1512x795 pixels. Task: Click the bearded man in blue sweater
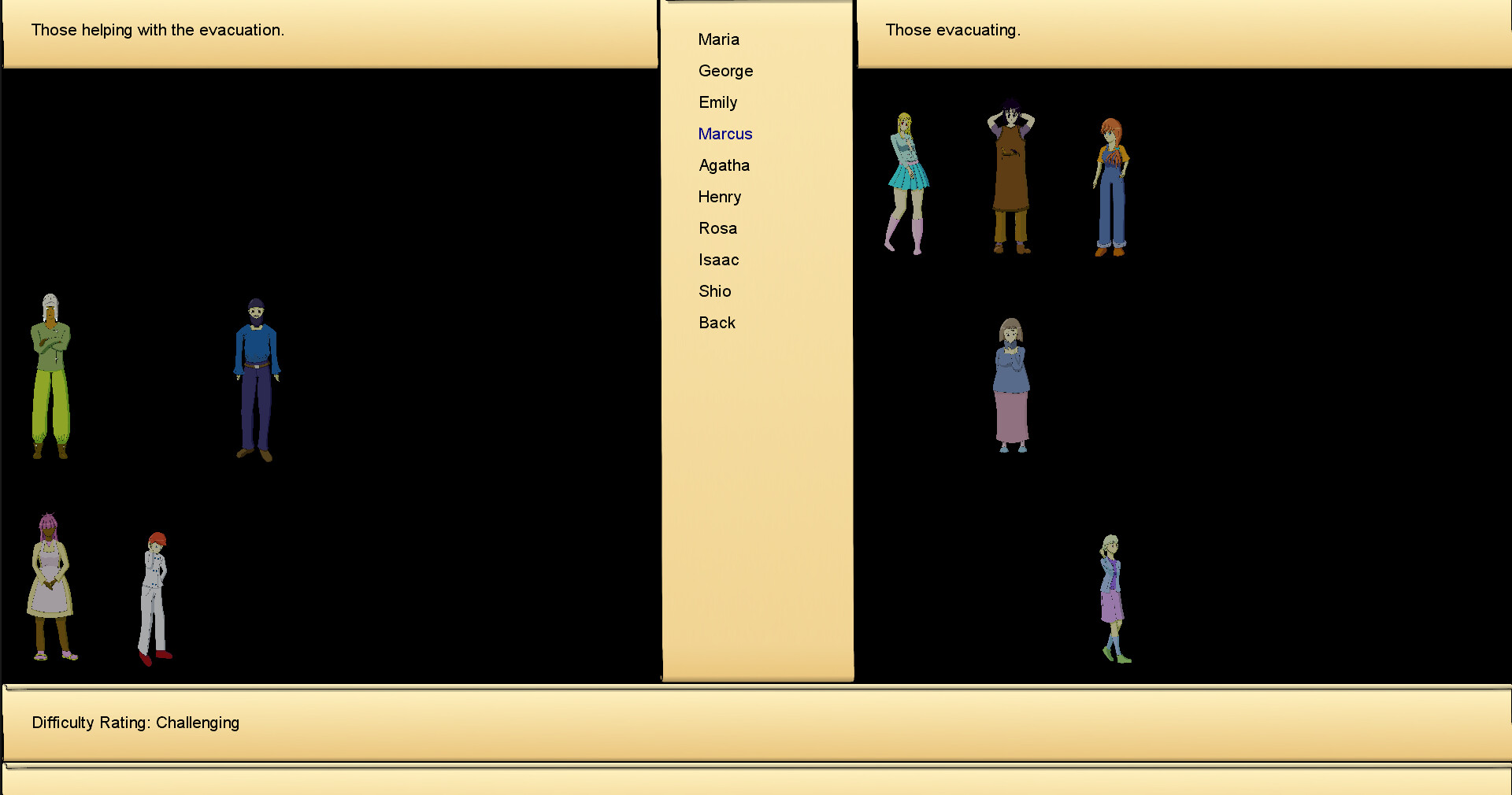click(x=256, y=378)
